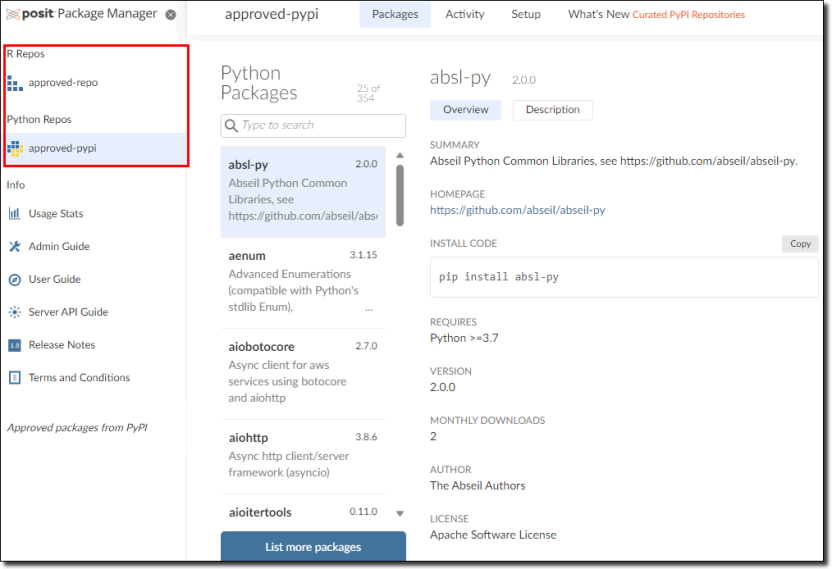
Task: Click the aenum version 3.1.15 label
Action: point(363,255)
